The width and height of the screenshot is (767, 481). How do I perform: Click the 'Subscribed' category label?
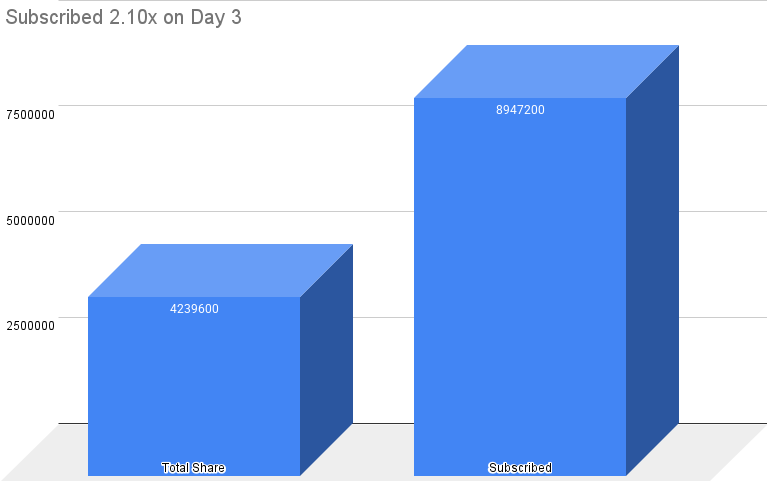[520, 468]
